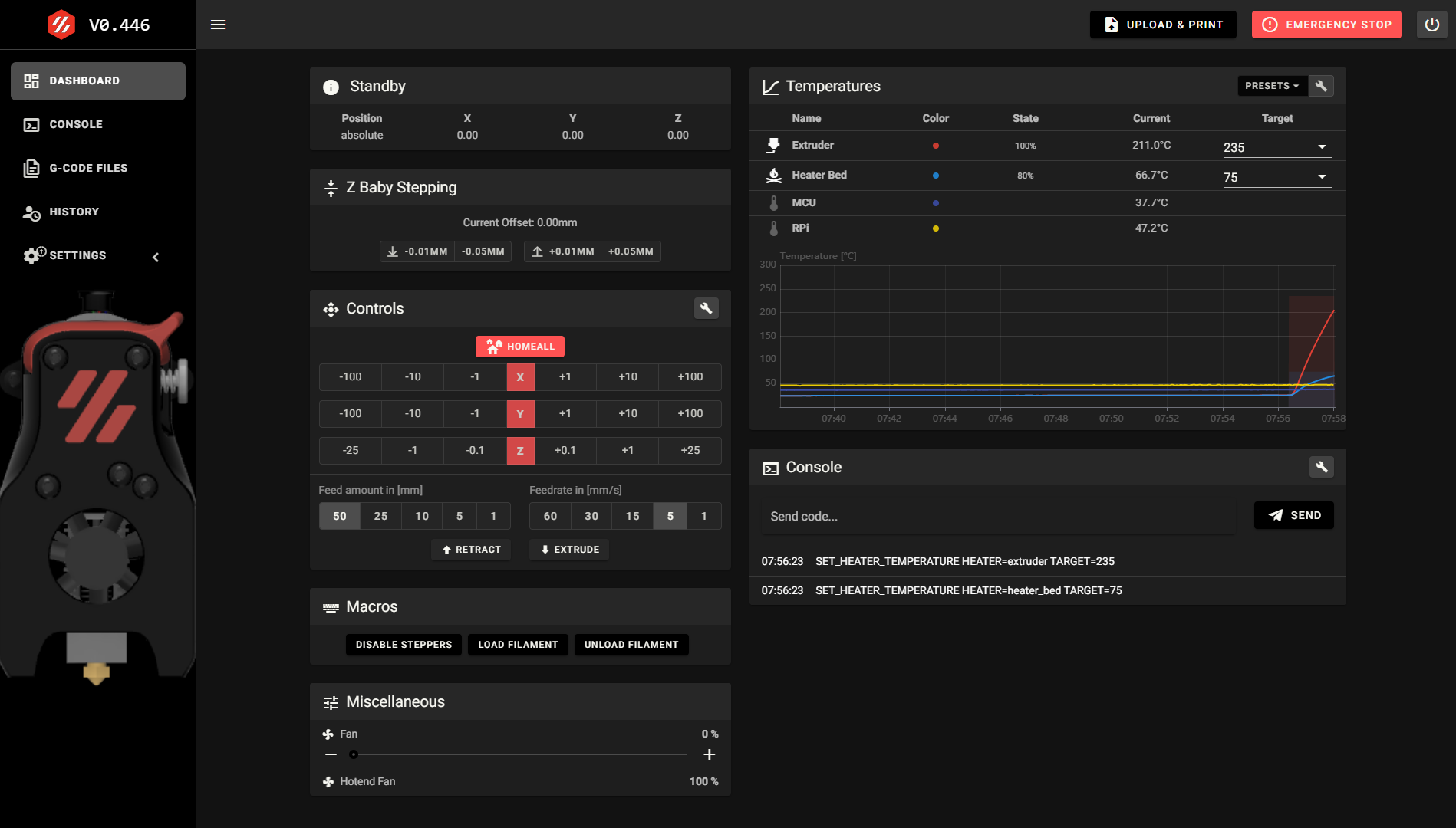
Task: Click the Retract button
Action: 471,550
